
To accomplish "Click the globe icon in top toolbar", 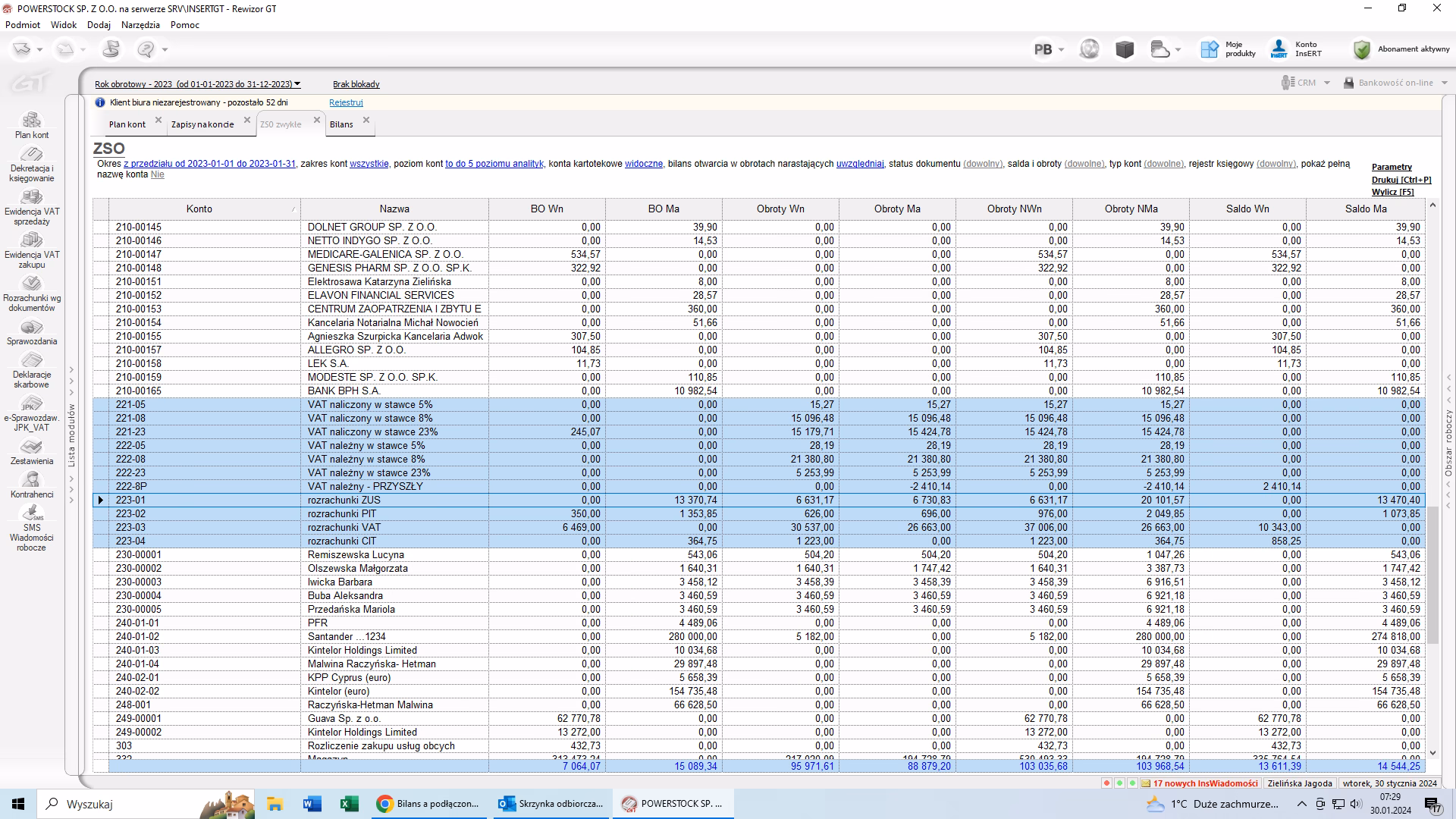I will 1090,49.
